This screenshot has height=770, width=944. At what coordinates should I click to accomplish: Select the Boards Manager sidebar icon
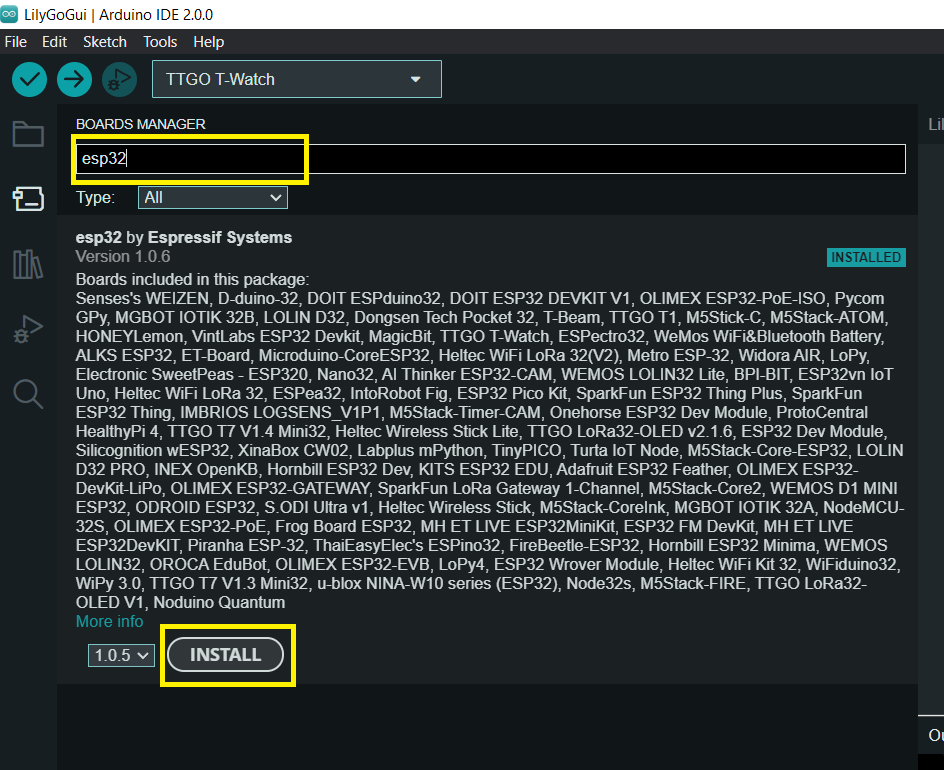tap(28, 198)
